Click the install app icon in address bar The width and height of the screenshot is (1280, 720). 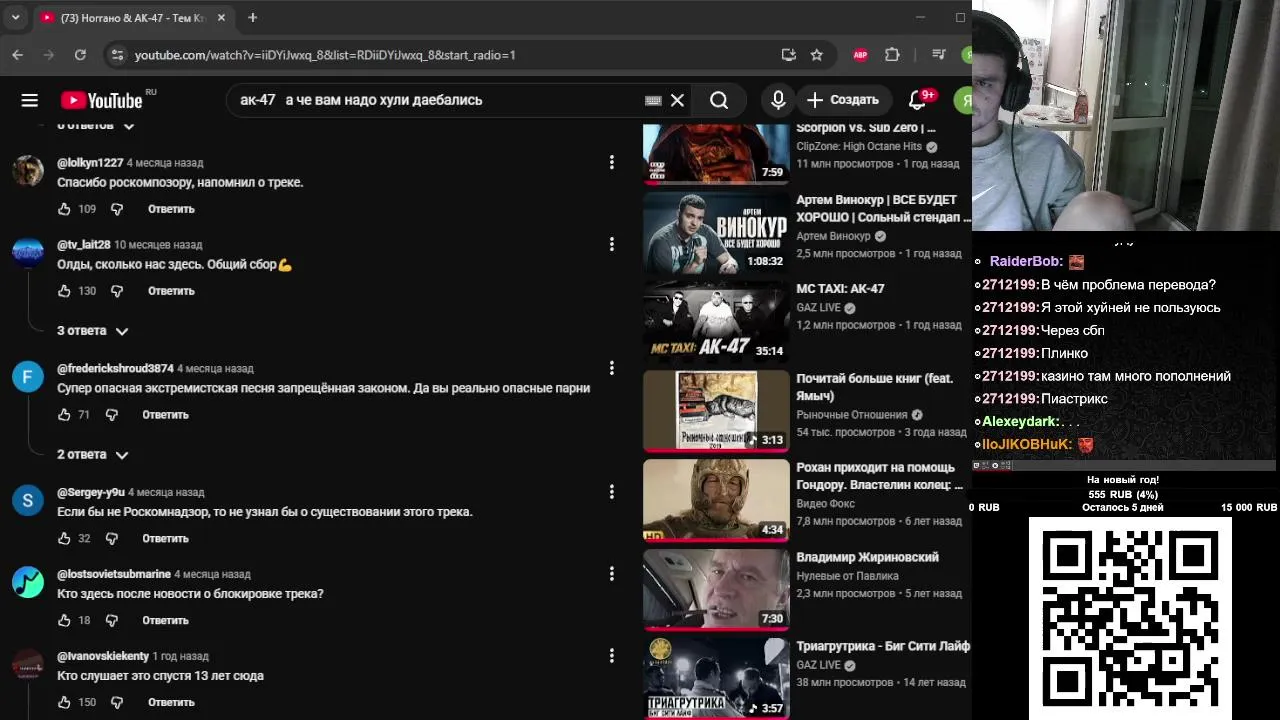788,55
